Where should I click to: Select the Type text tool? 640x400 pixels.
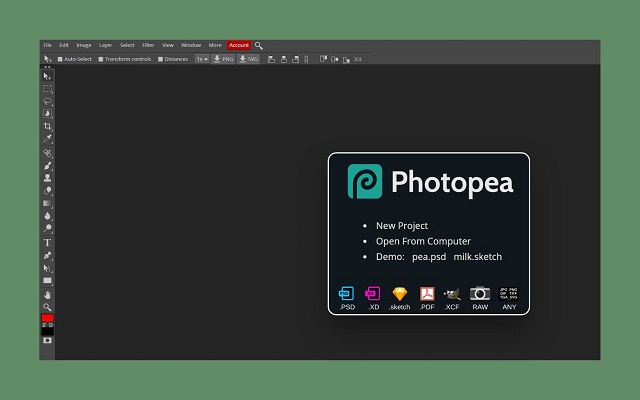coord(47,242)
